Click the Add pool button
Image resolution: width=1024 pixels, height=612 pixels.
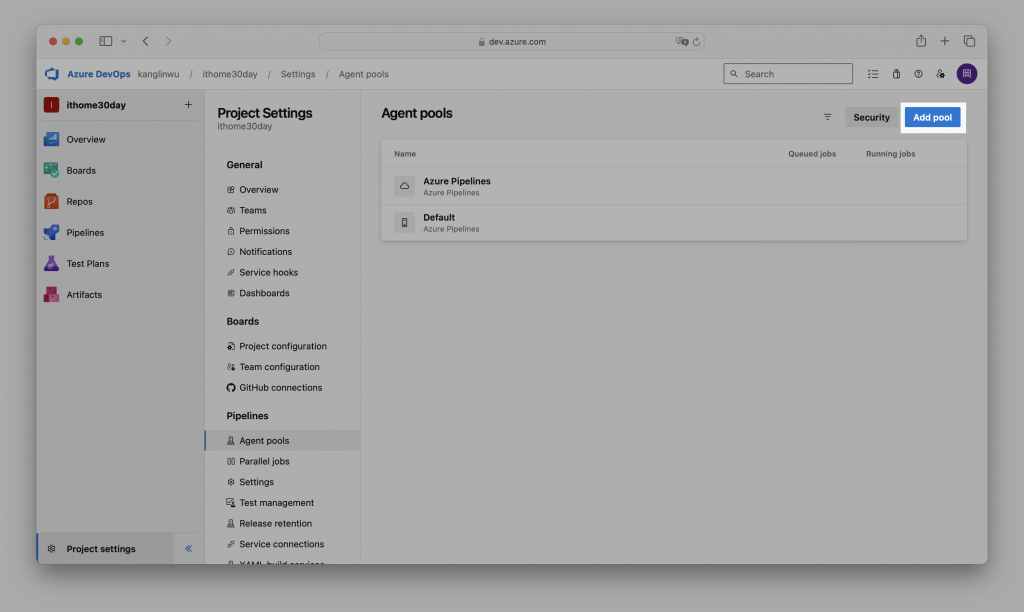point(932,118)
